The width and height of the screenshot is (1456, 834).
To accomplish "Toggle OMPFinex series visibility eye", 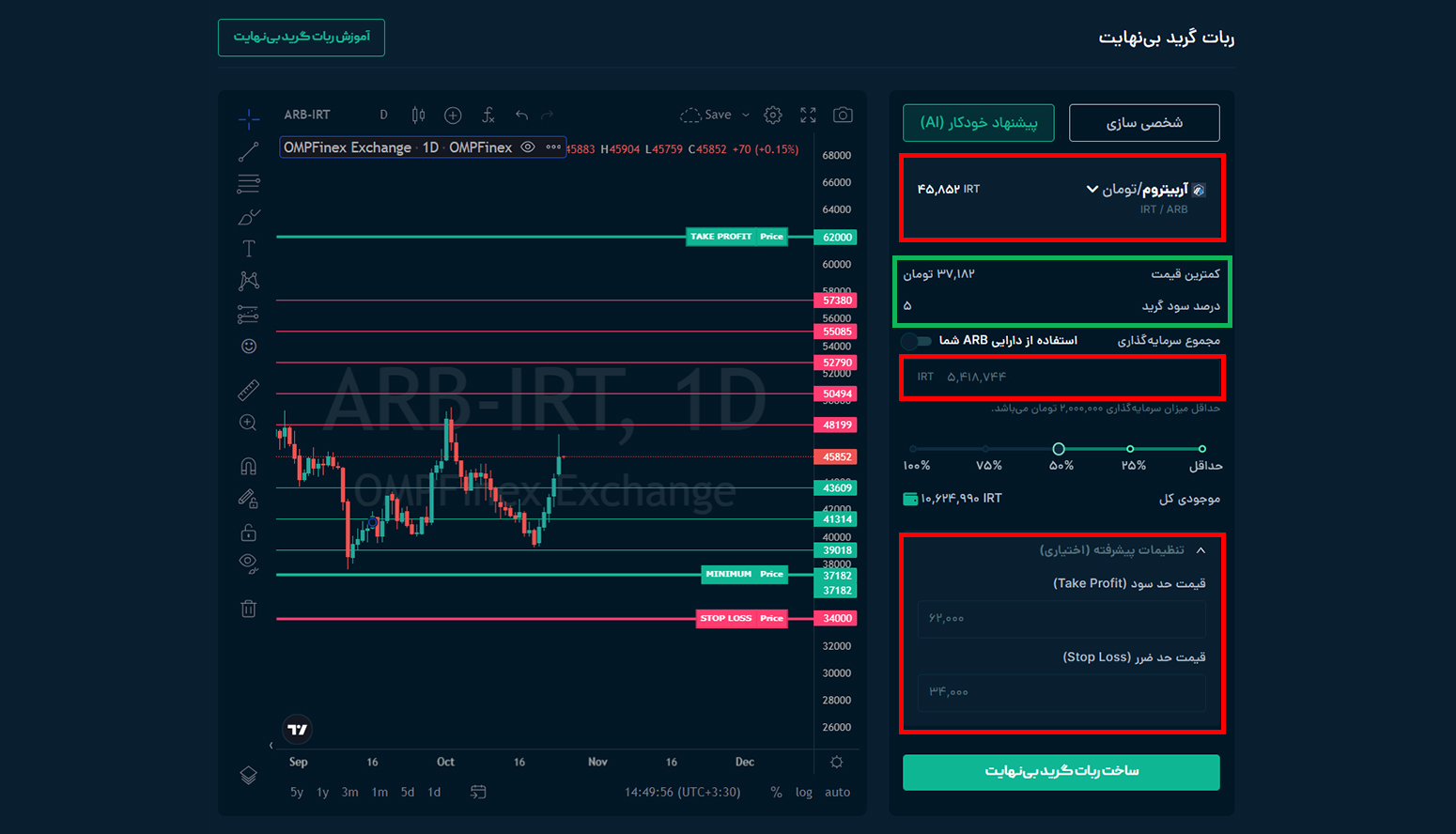I will click(528, 147).
